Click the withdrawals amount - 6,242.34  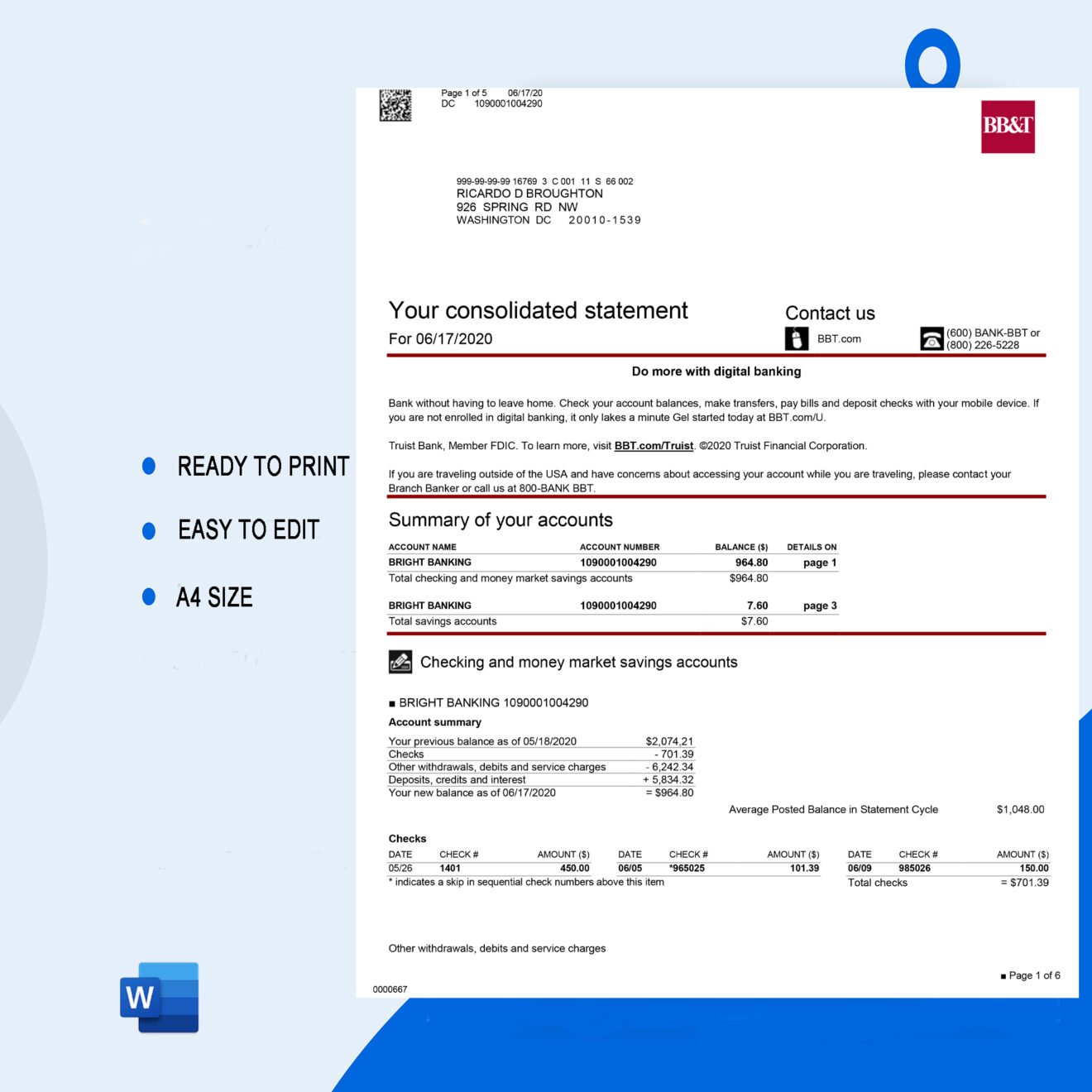(x=669, y=767)
